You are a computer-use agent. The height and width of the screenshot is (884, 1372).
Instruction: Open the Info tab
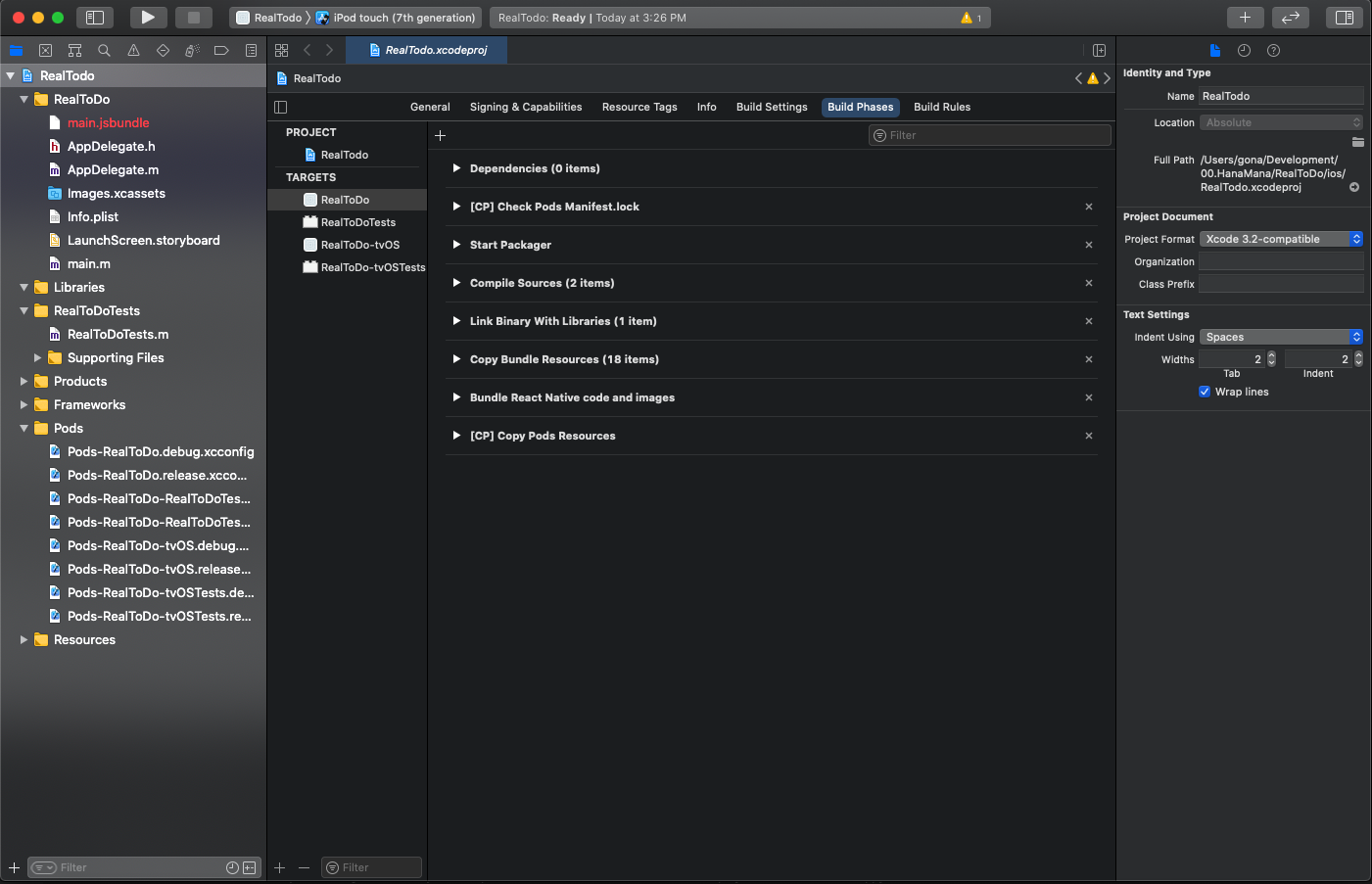click(707, 107)
